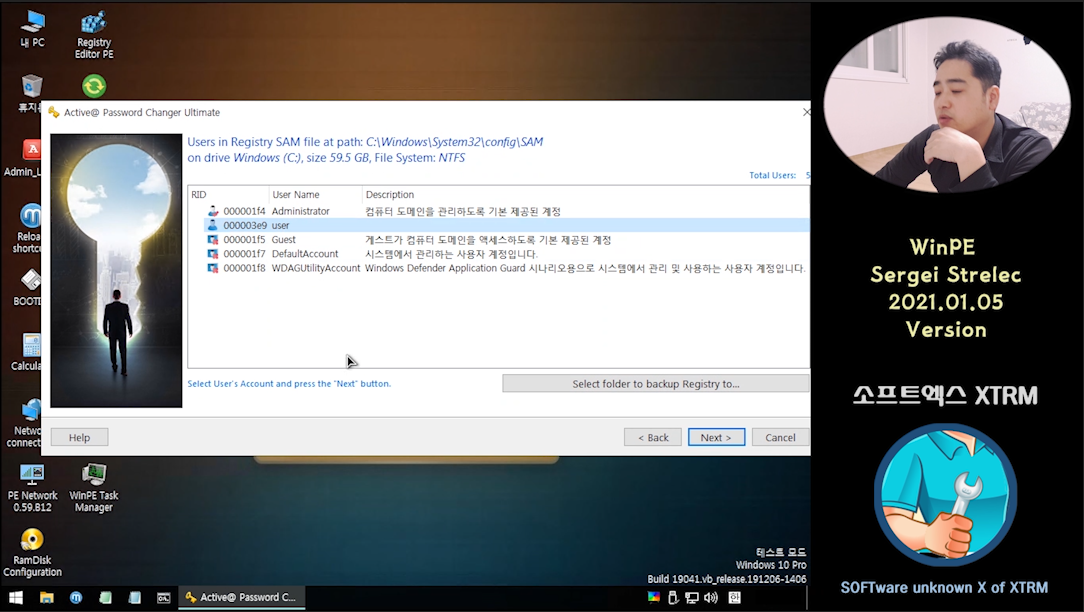
Task: Click the colorful display tray icon
Action: 653,597
